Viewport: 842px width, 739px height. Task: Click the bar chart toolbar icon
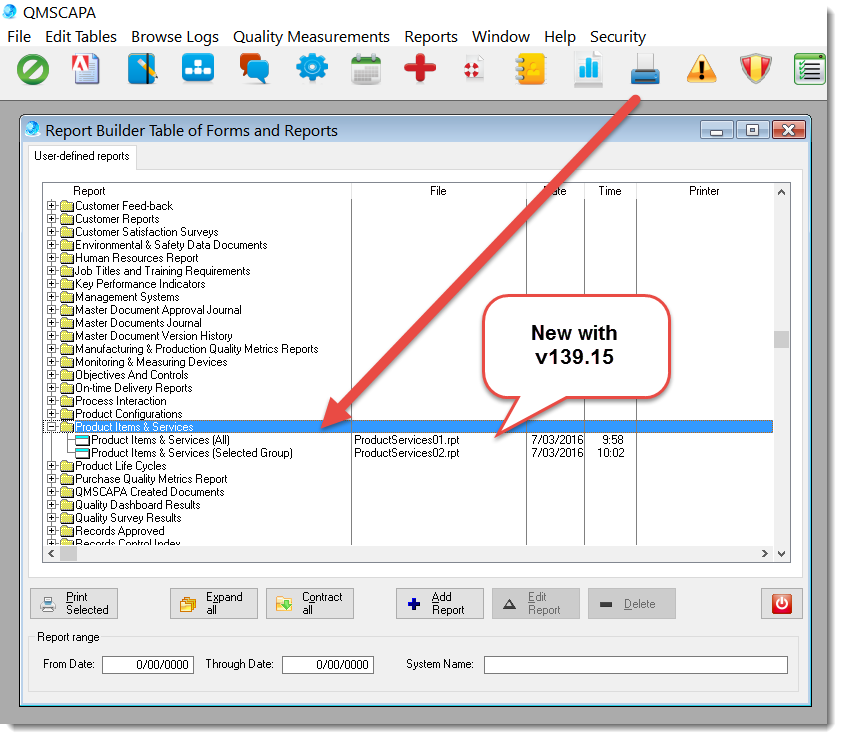(x=588, y=69)
